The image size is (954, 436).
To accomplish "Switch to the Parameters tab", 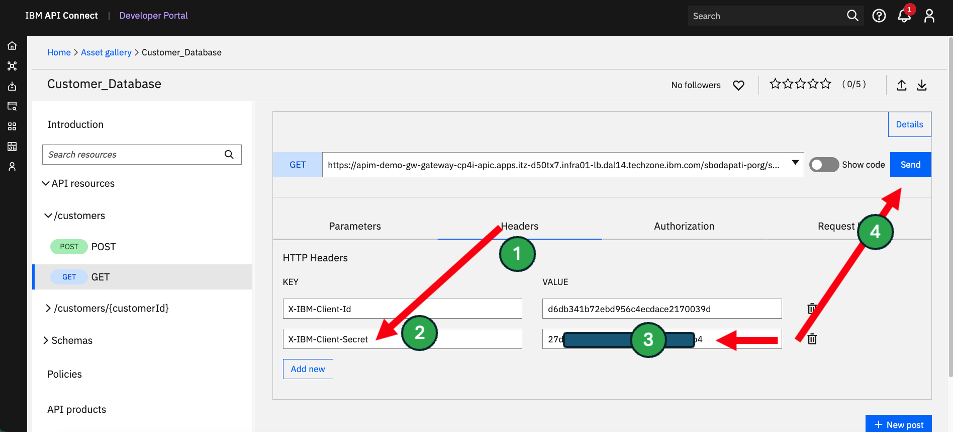I will pyautogui.click(x=355, y=226).
